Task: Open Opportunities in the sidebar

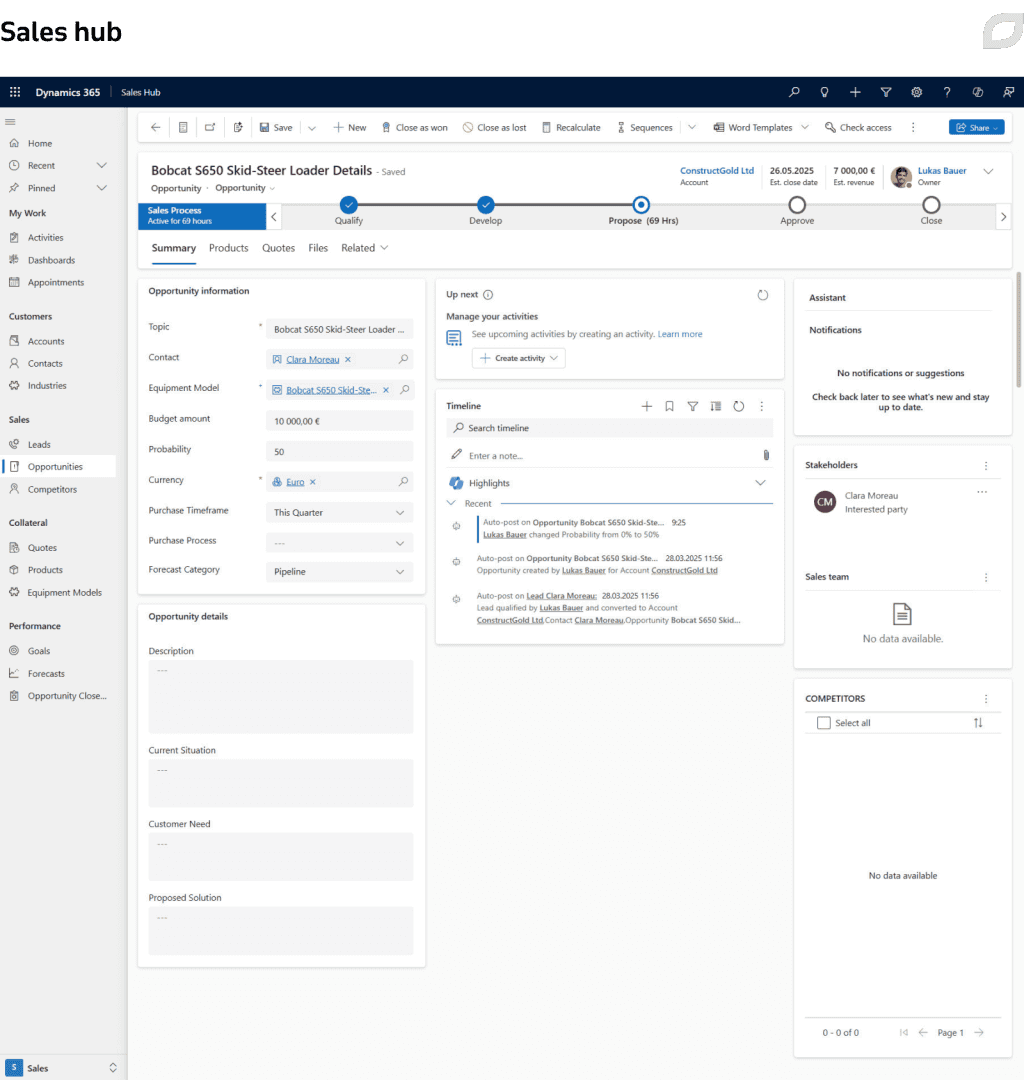Action: coord(59,466)
